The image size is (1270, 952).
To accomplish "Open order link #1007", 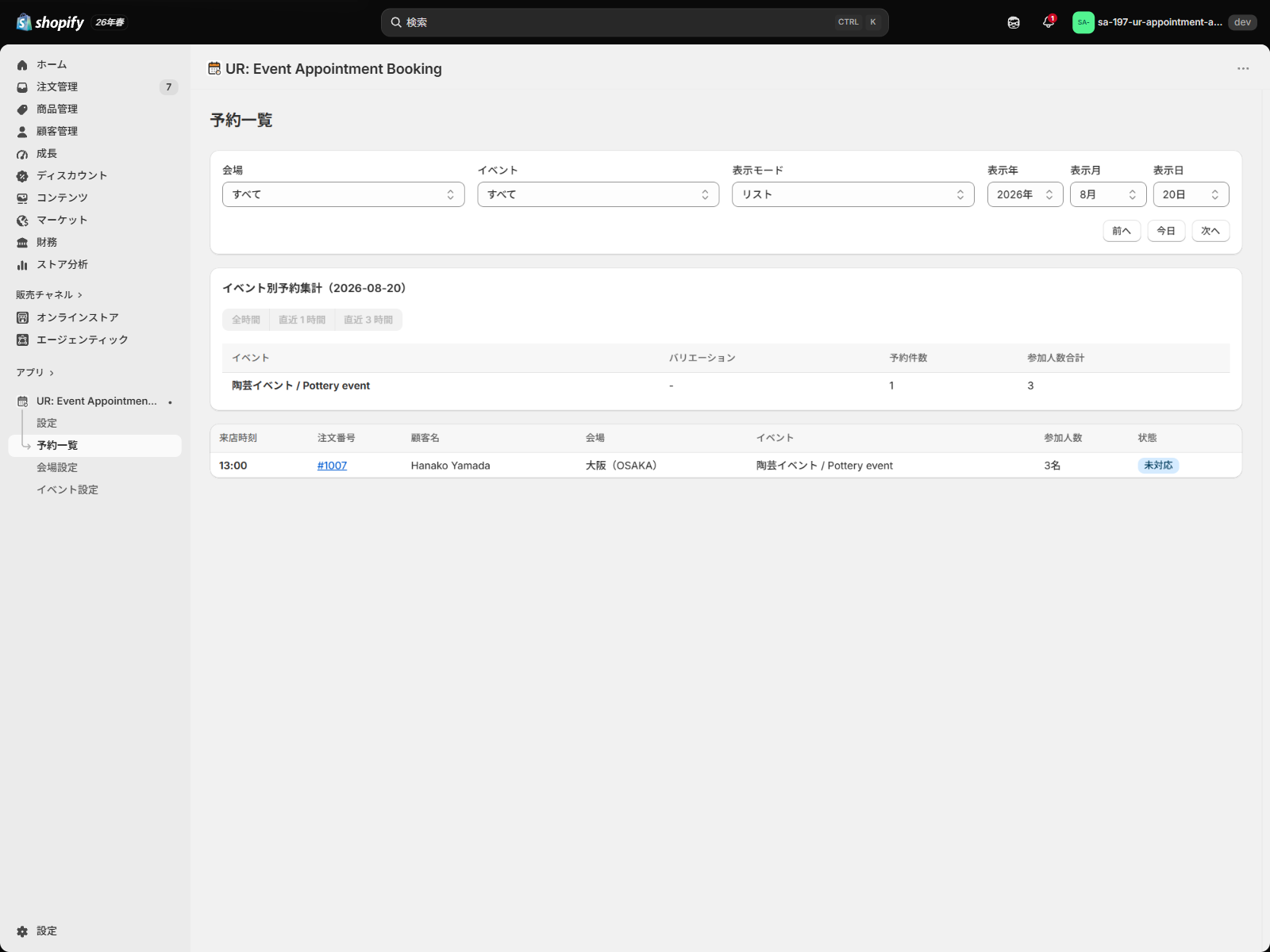I will click(x=332, y=466).
